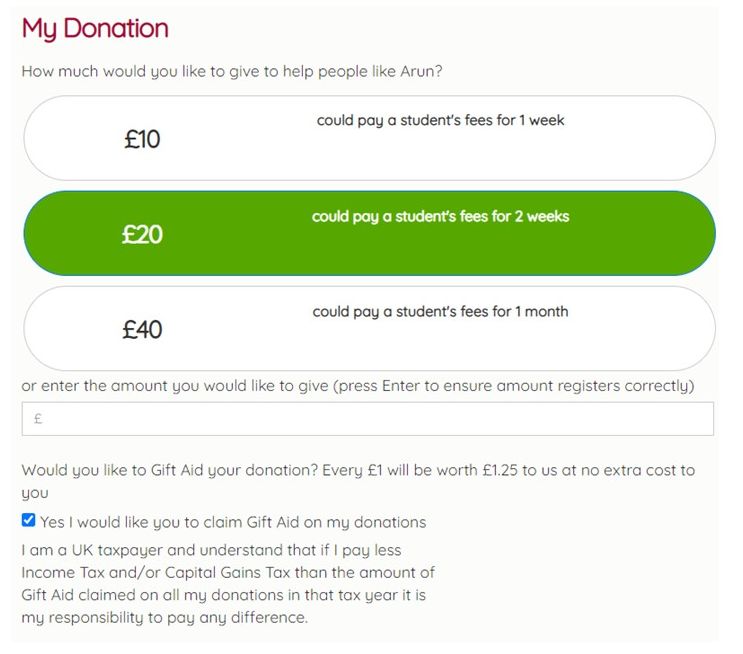743x654 pixels.
Task: Click the £ placeholder symbol in field
Action: [x=38, y=420]
